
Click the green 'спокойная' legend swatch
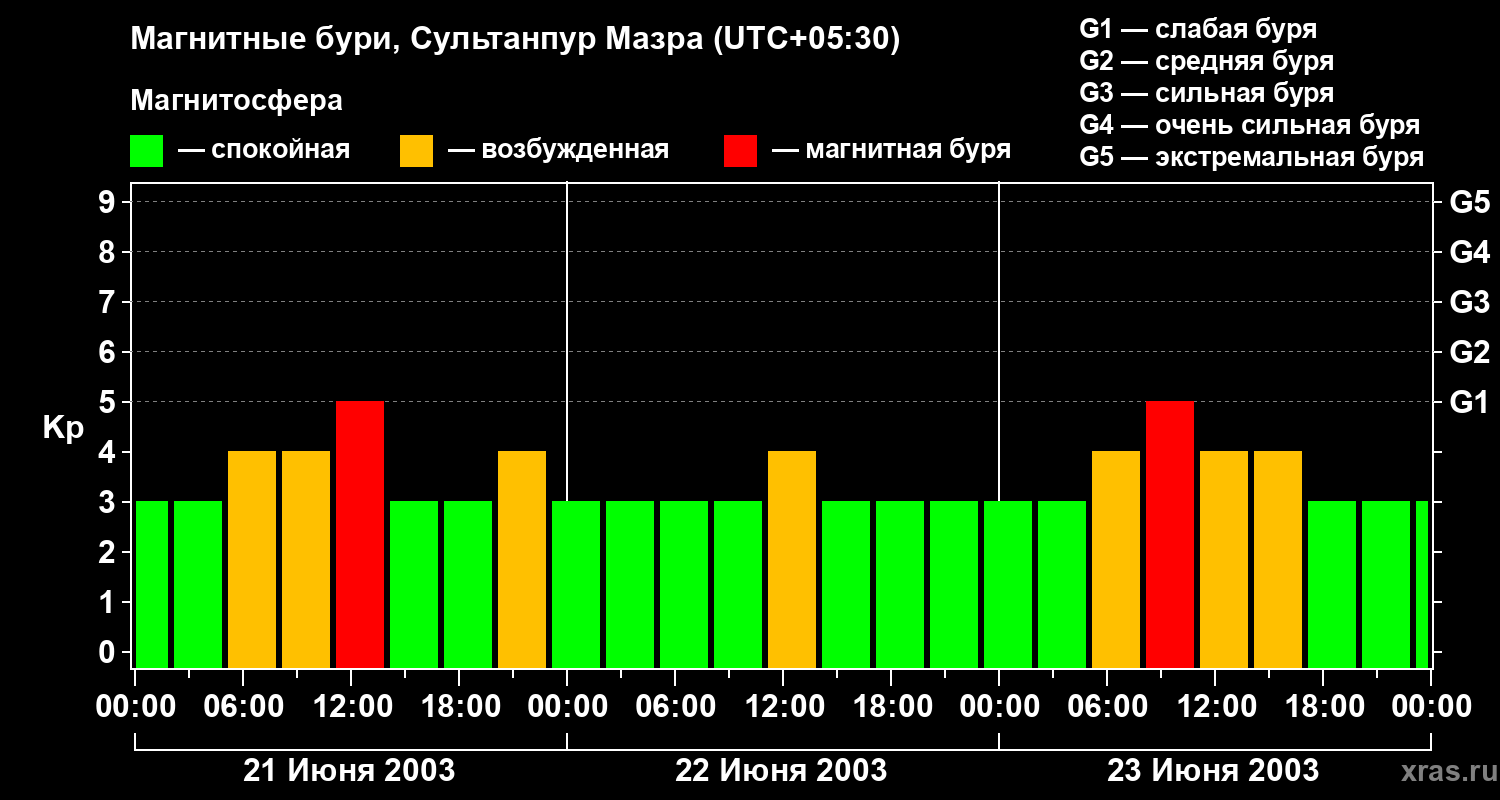[x=146, y=151]
